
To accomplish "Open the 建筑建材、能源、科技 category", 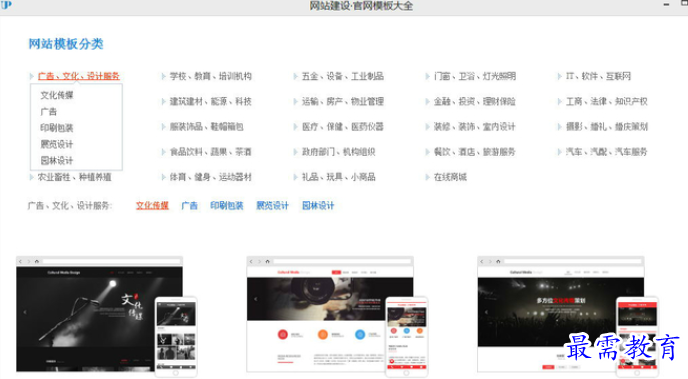I will [x=211, y=102].
